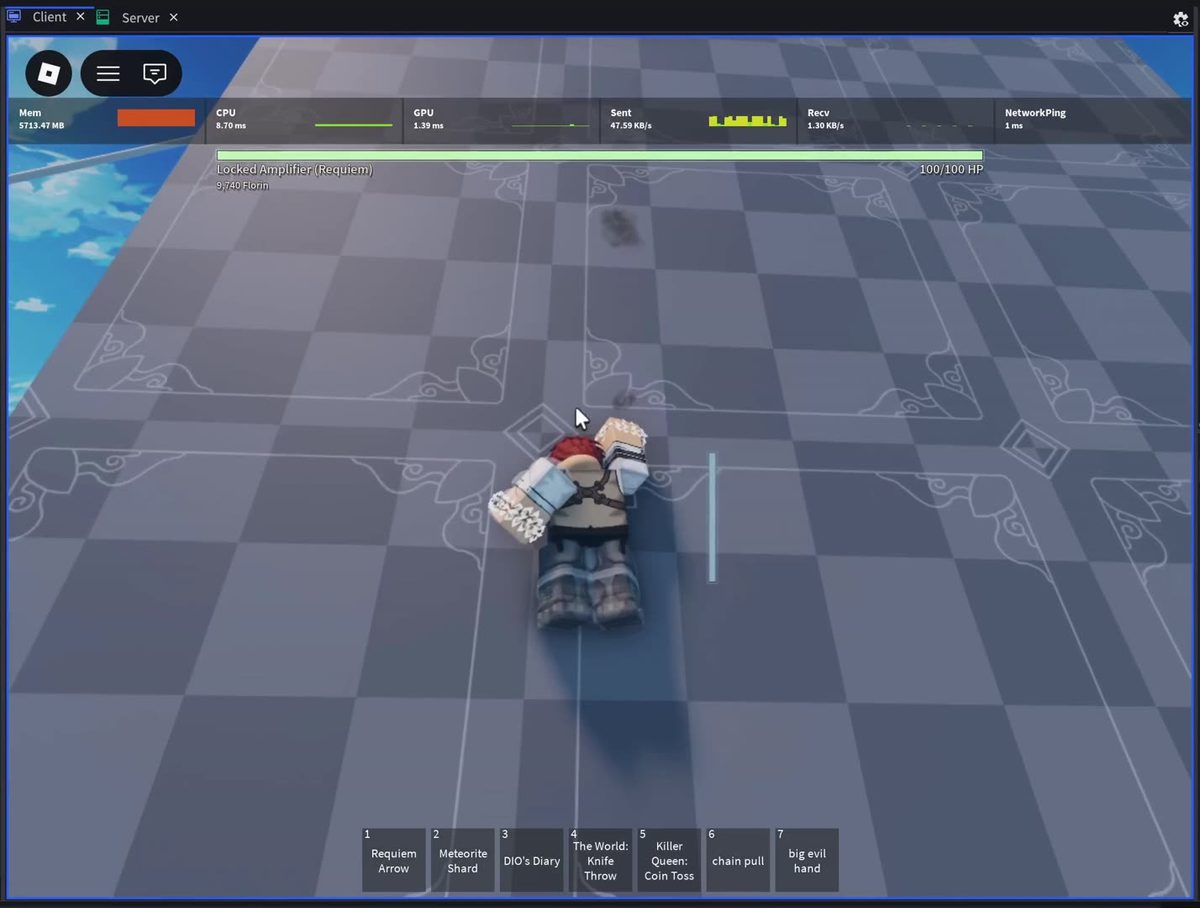Click the green health bar
This screenshot has height=908, width=1200.
tap(600, 155)
